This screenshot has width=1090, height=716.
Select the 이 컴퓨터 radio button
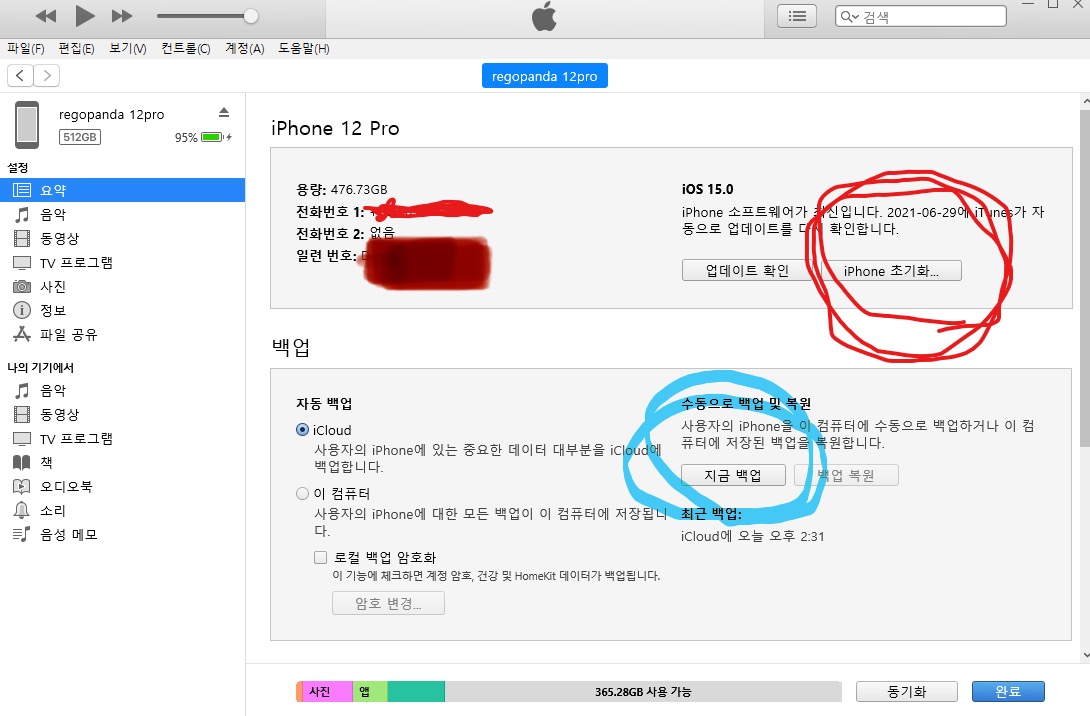point(302,494)
